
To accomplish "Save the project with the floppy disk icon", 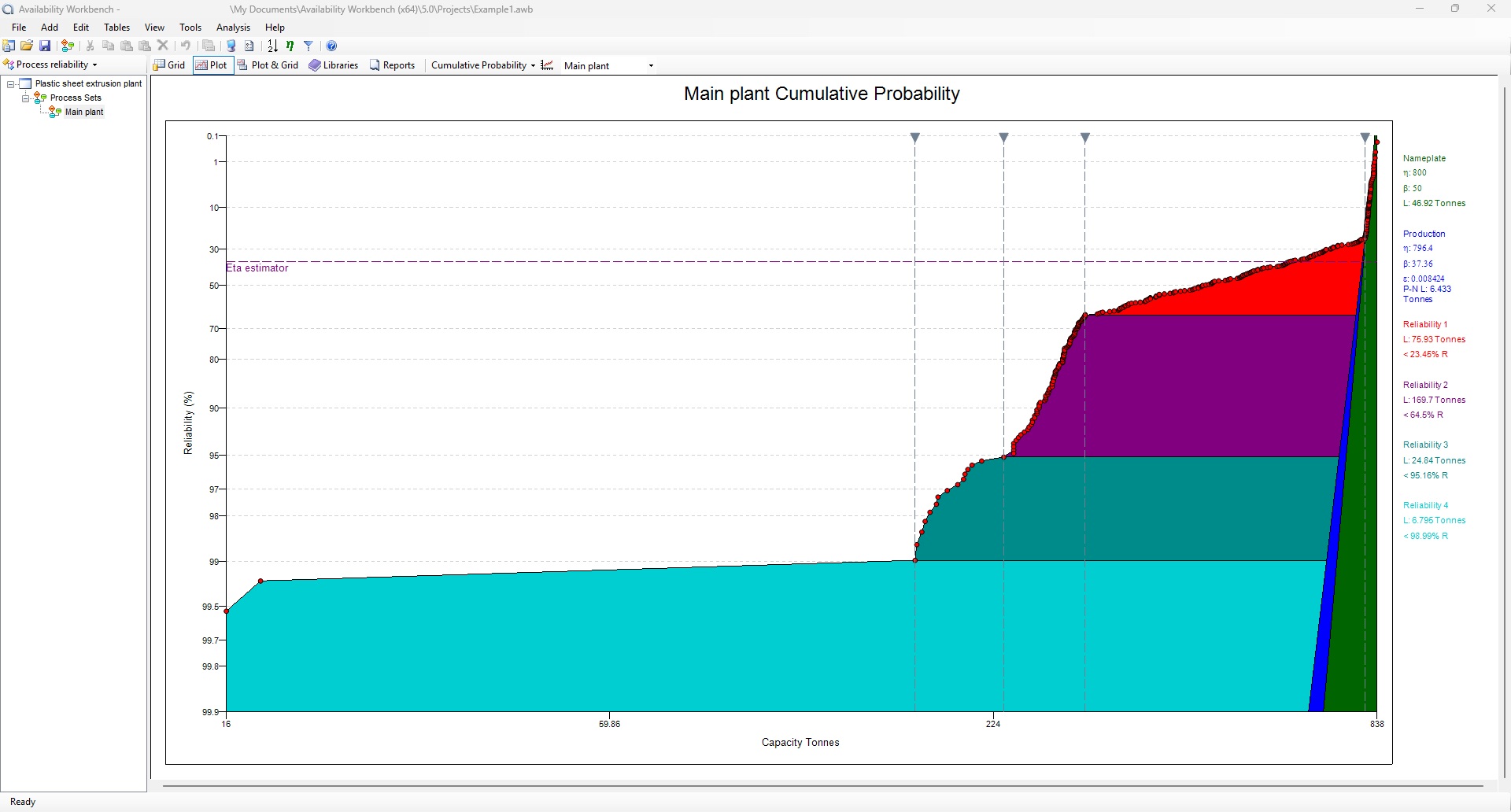I will click(x=45, y=46).
